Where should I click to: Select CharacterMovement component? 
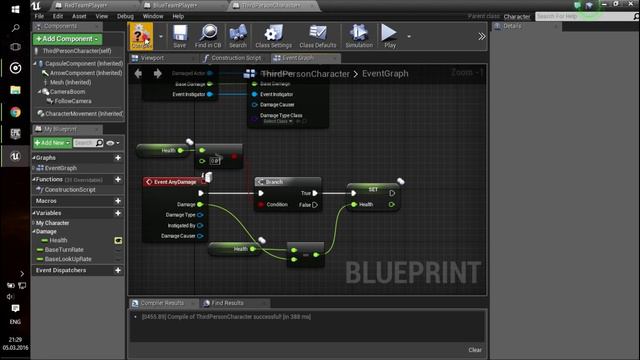[x=84, y=114]
